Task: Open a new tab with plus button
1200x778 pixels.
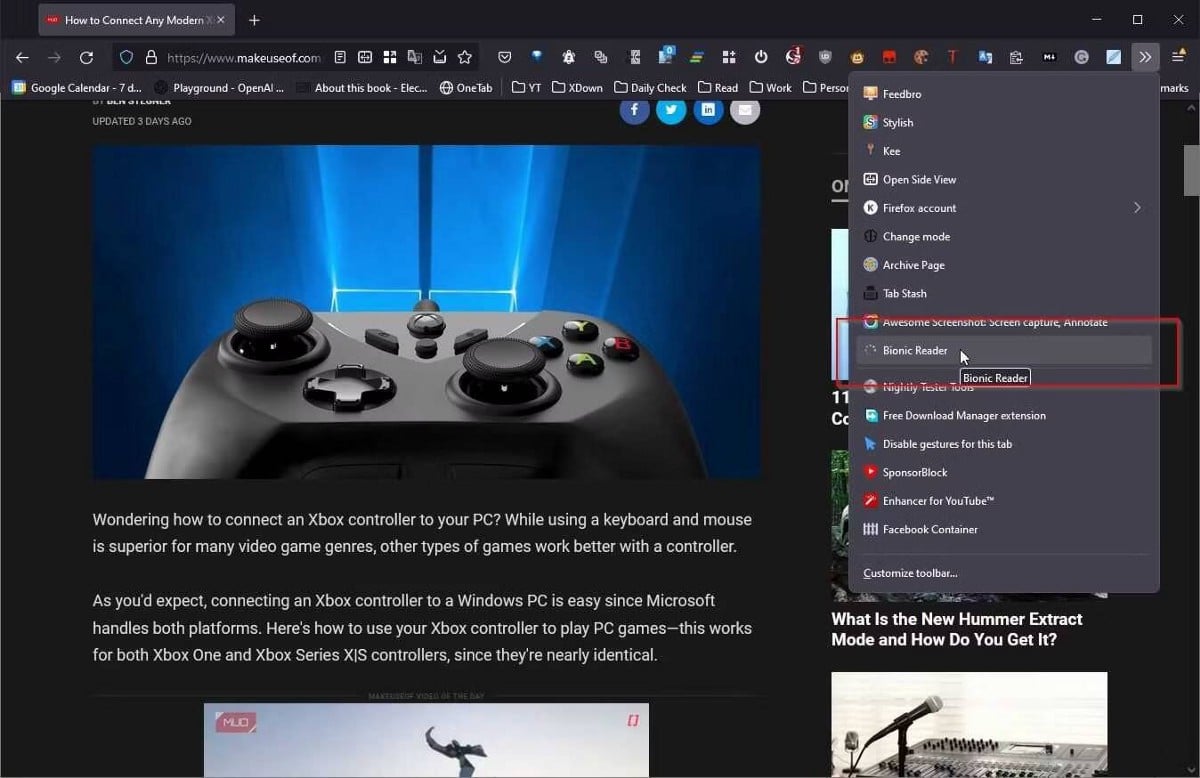Action: click(254, 20)
